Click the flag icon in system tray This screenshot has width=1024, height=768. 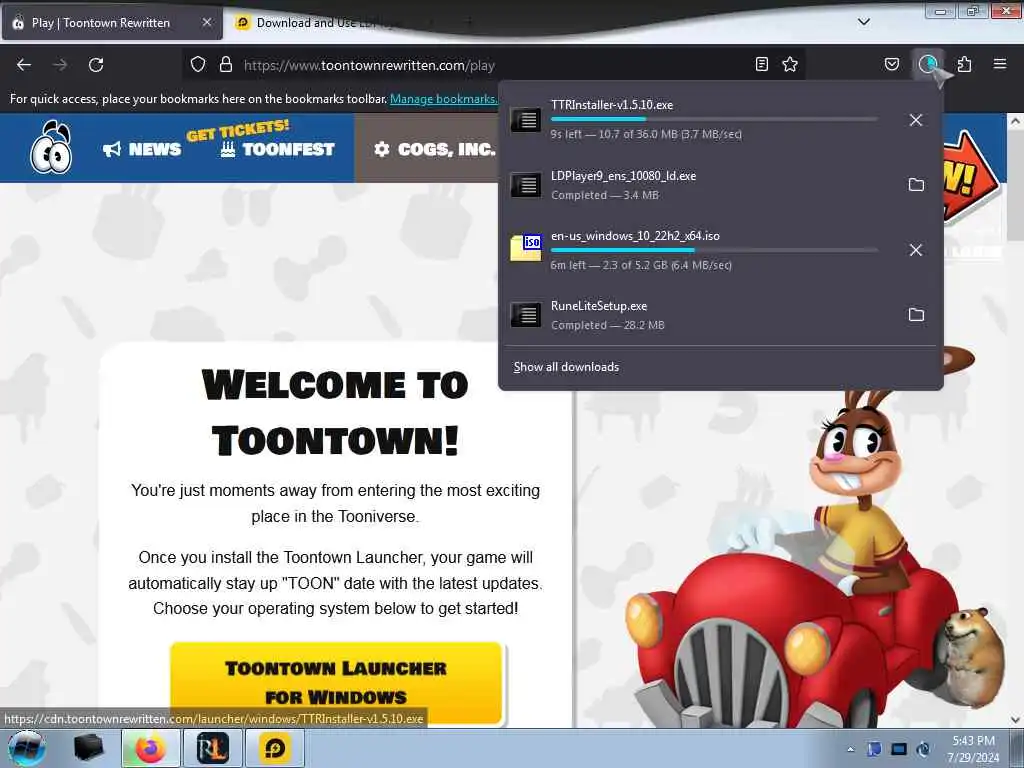(874, 749)
